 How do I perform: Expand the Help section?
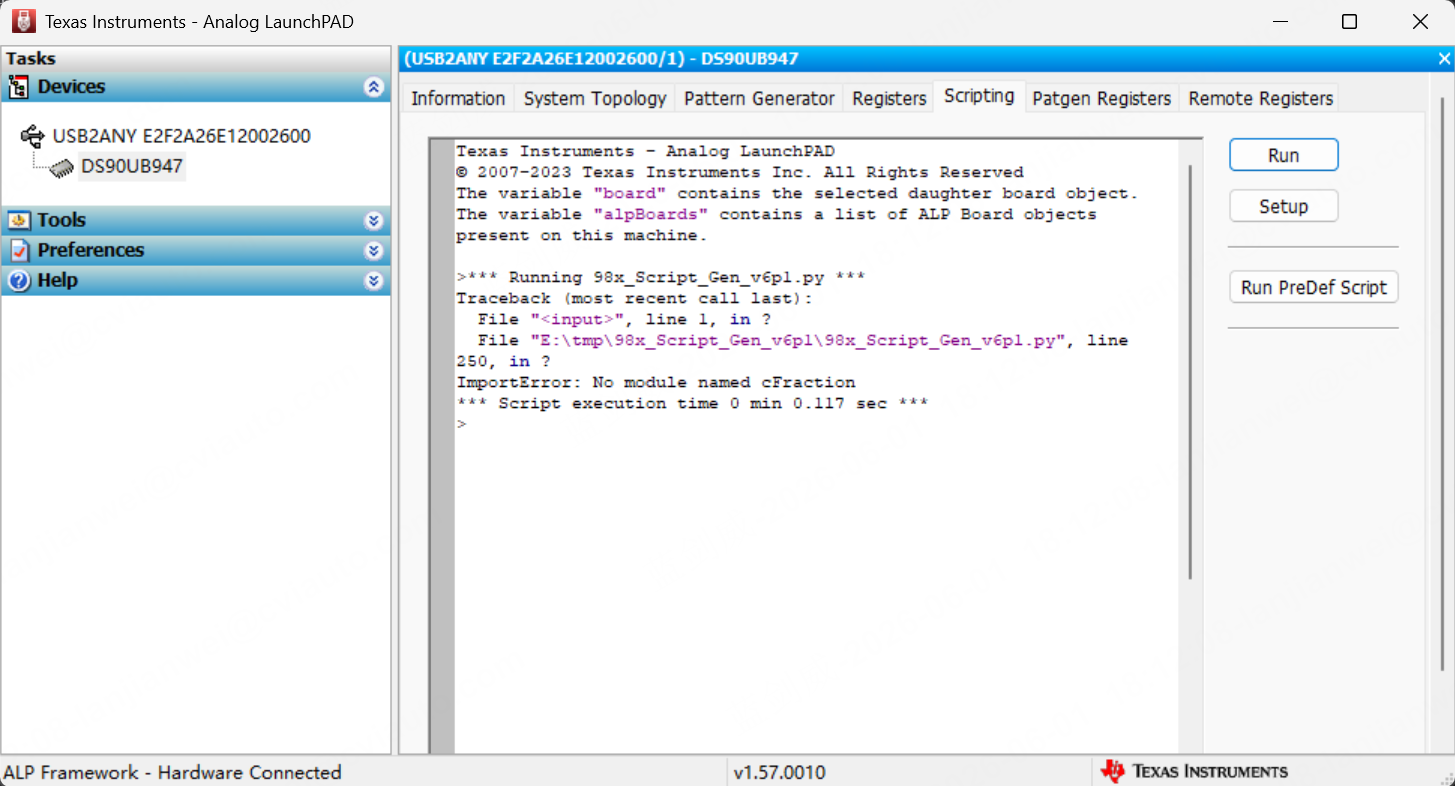tap(374, 280)
